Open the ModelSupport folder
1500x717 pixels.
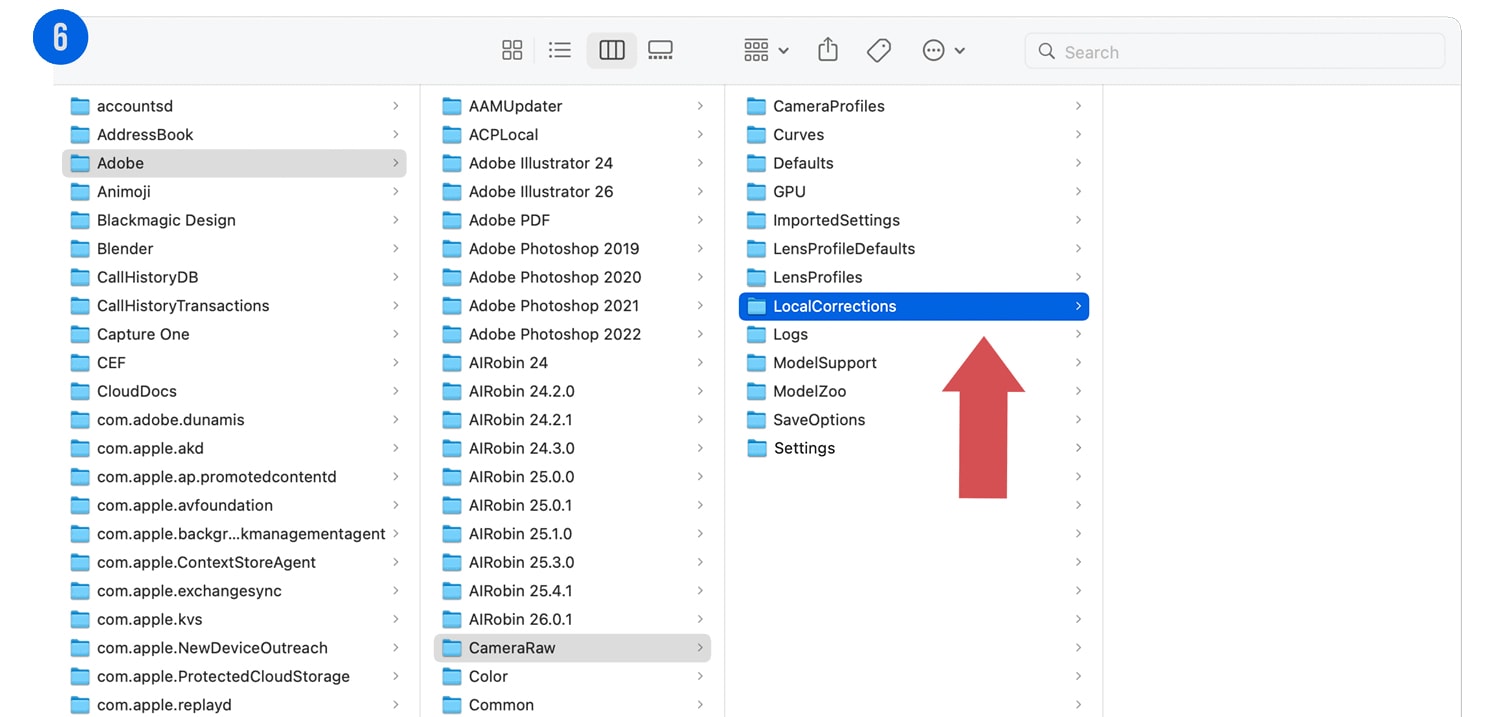click(x=914, y=362)
